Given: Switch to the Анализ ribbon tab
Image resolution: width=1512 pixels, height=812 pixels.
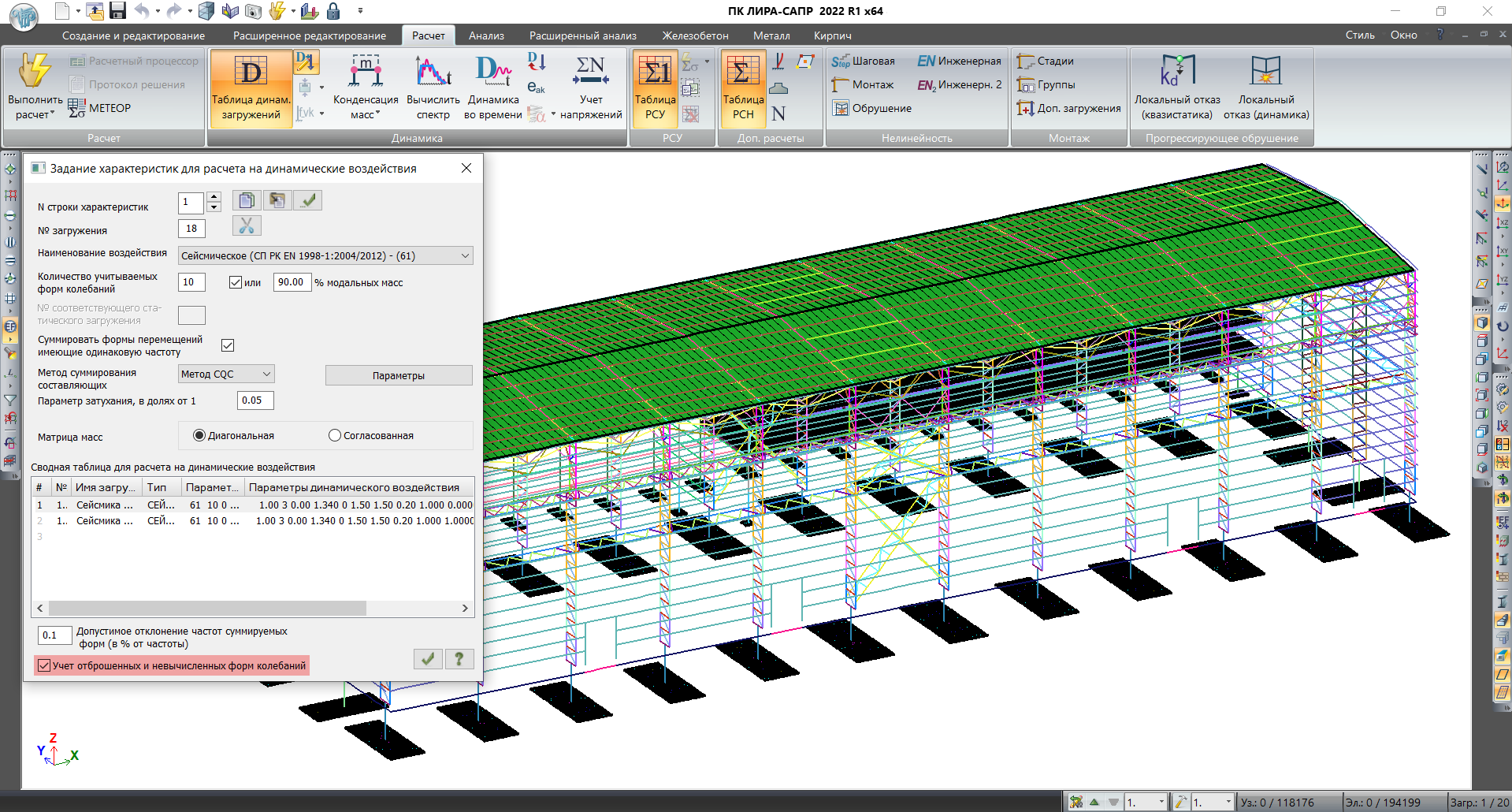Looking at the screenshot, I should pos(486,35).
